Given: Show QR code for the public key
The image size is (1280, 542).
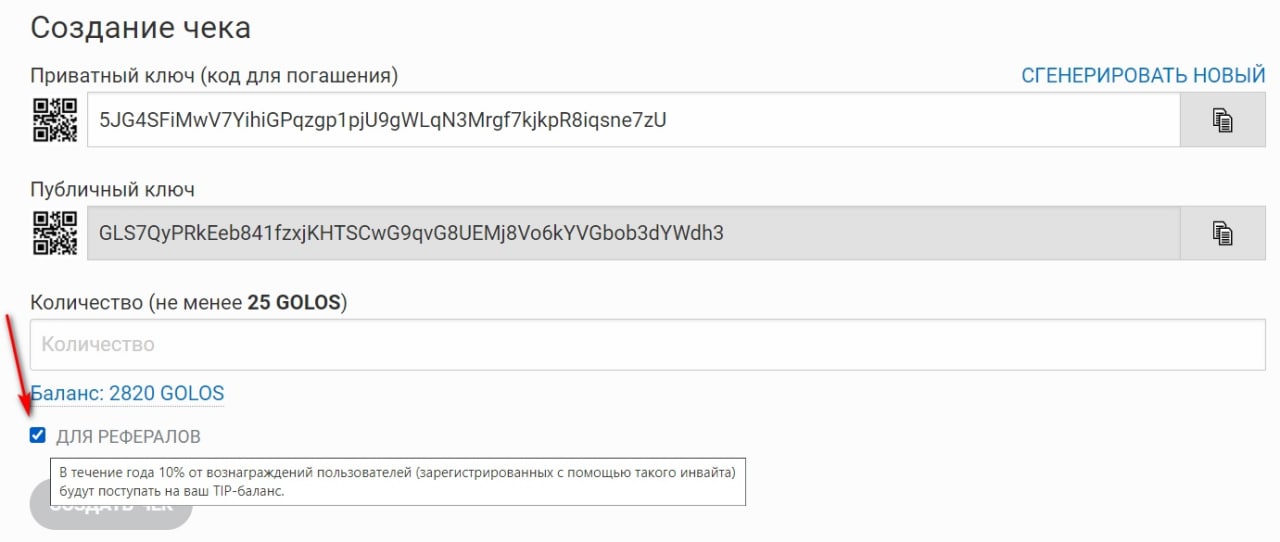Looking at the screenshot, I should (x=55, y=233).
